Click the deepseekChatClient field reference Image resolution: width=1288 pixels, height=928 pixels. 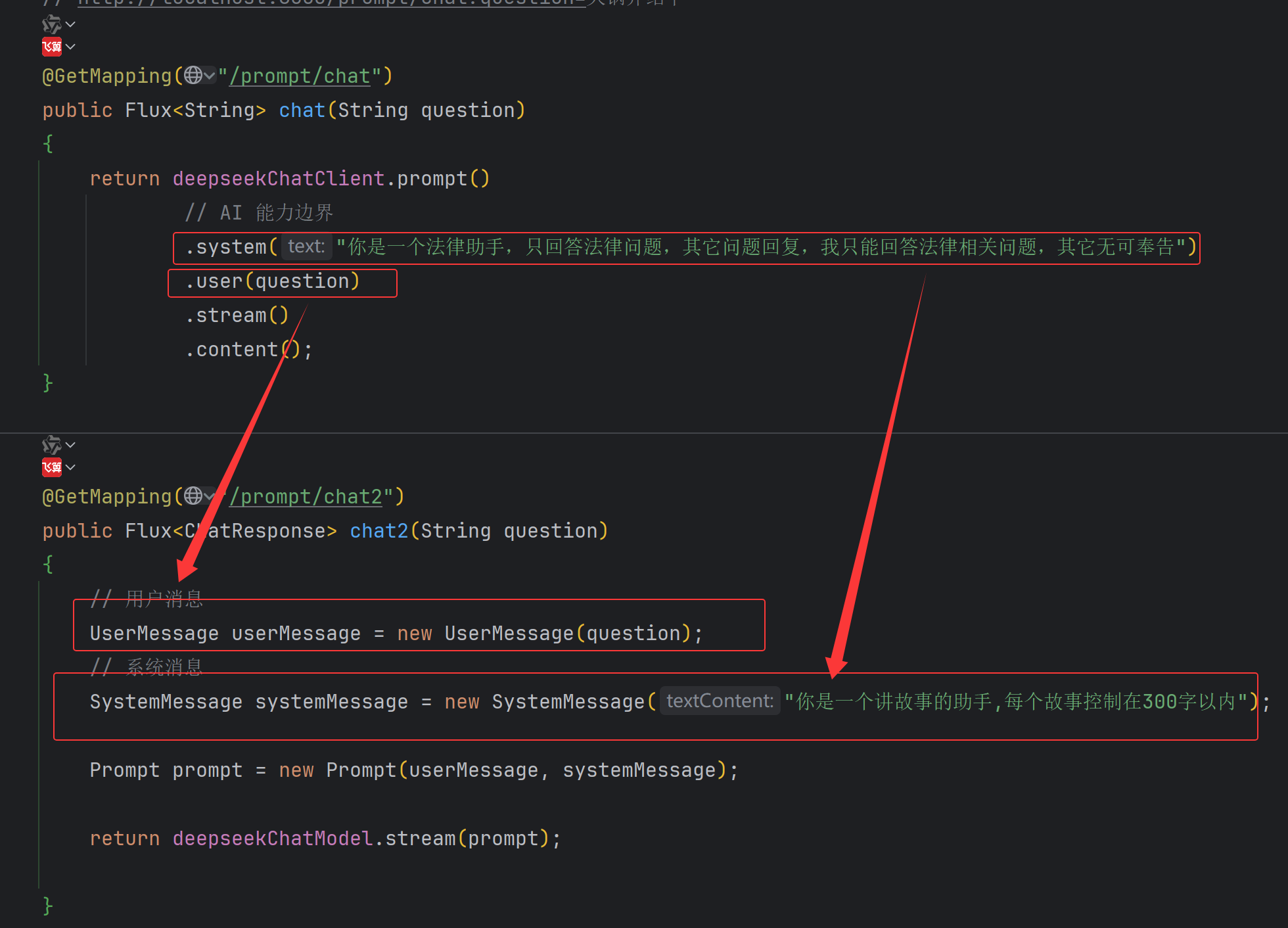[x=278, y=179]
